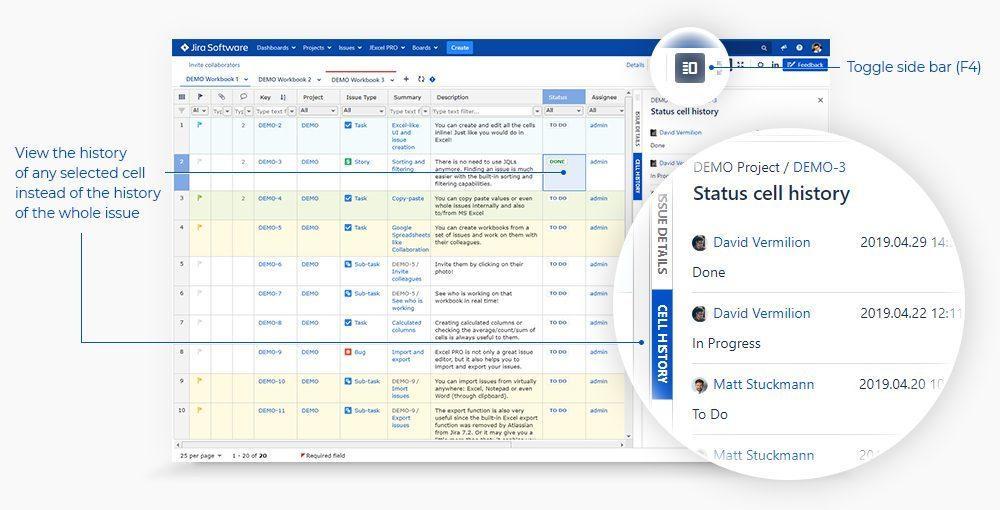Viewport: 1000px width, 510px height.
Task: Click the green flag on DEMO-4 row
Action: (200, 198)
